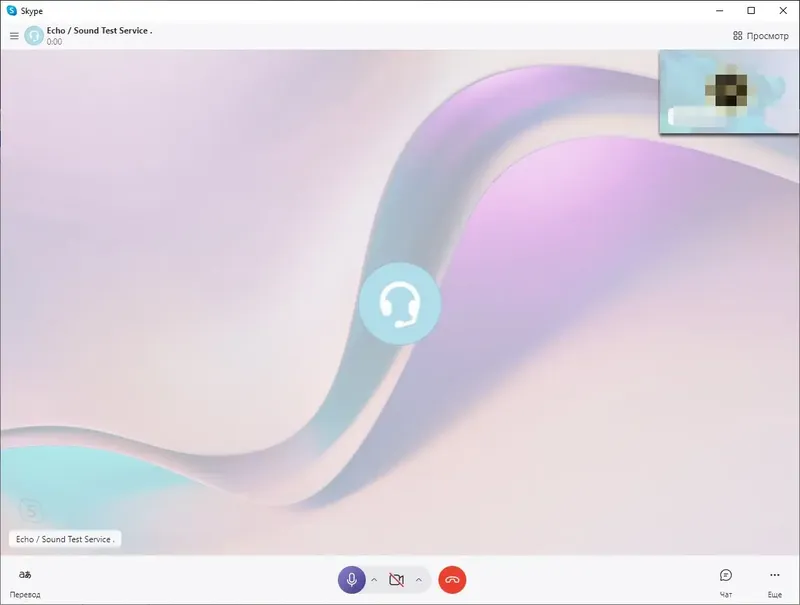800x605 pixels.
Task: Minimize the Skype window
Action: coord(719,11)
